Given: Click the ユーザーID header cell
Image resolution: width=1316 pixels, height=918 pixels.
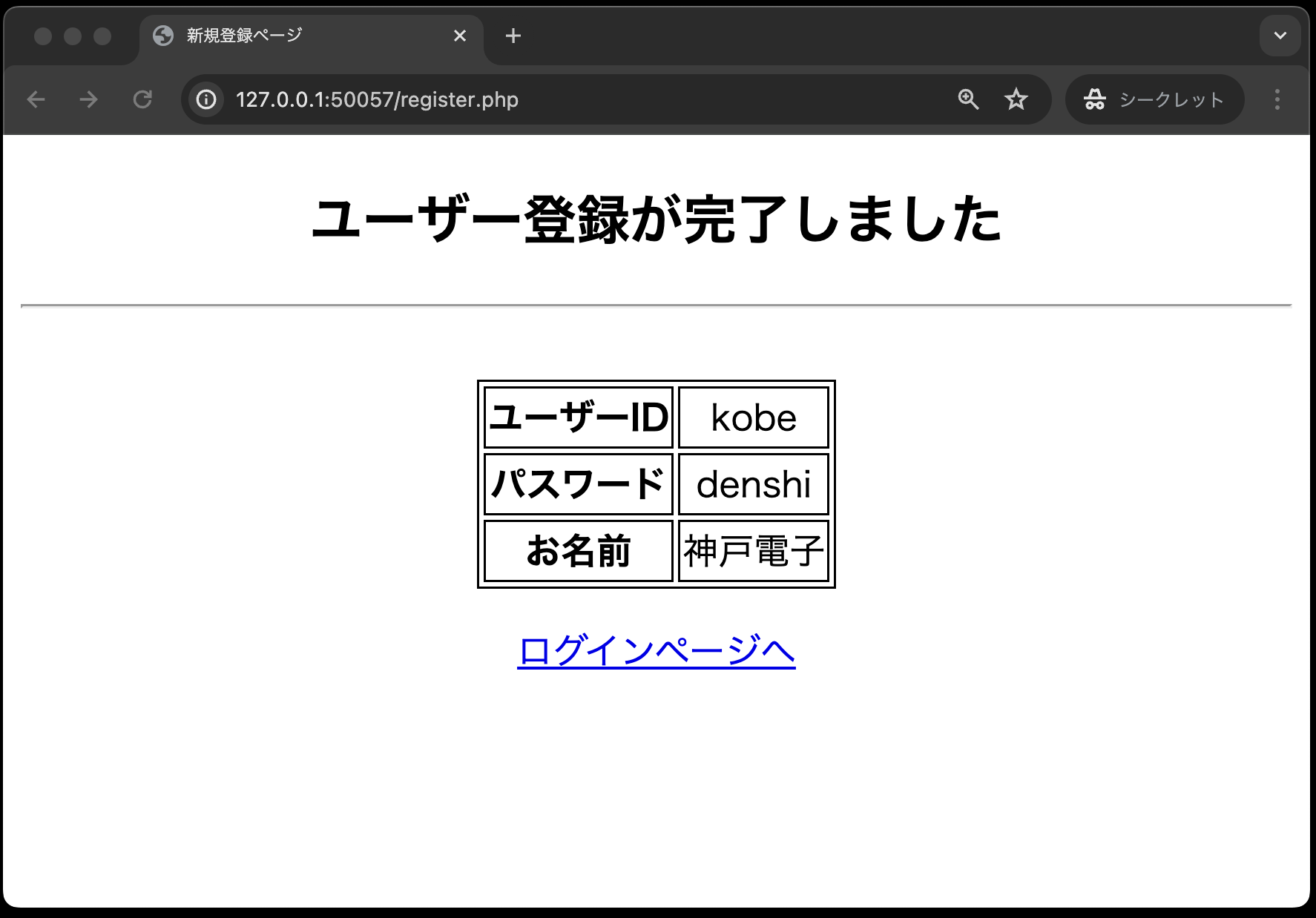Looking at the screenshot, I should pos(579,417).
